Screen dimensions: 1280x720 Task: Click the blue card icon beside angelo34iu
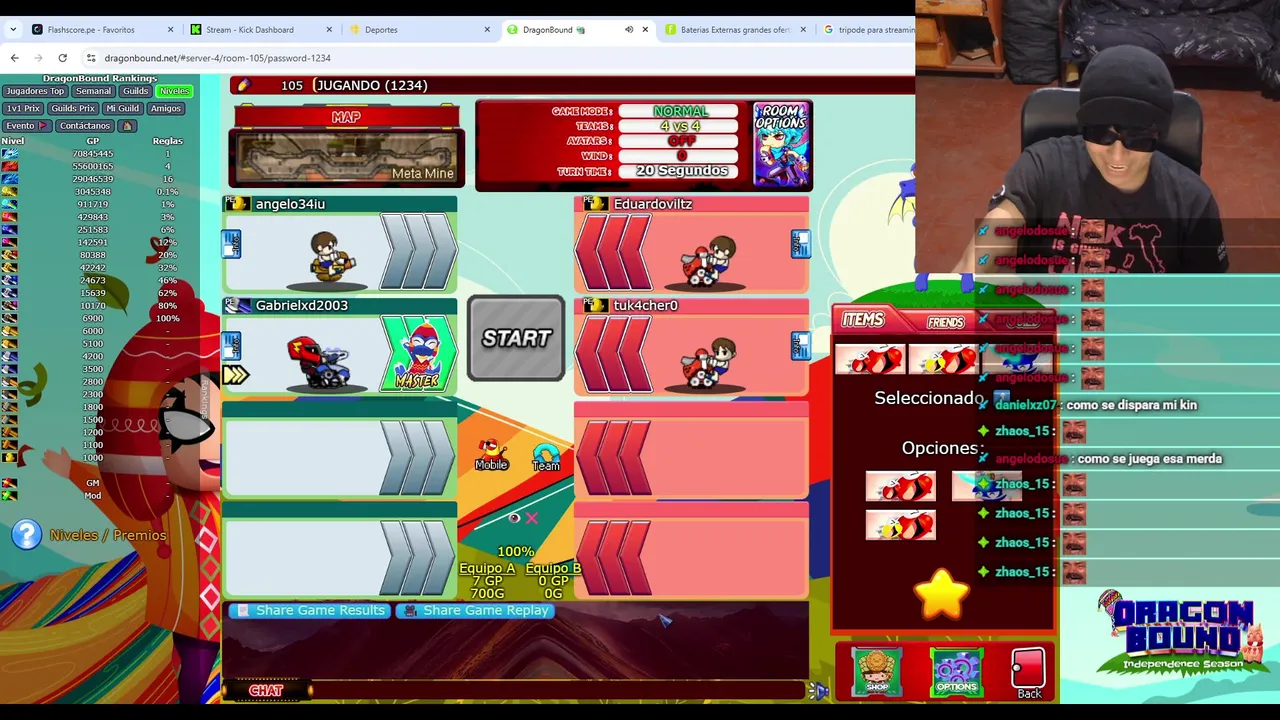click(x=231, y=244)
